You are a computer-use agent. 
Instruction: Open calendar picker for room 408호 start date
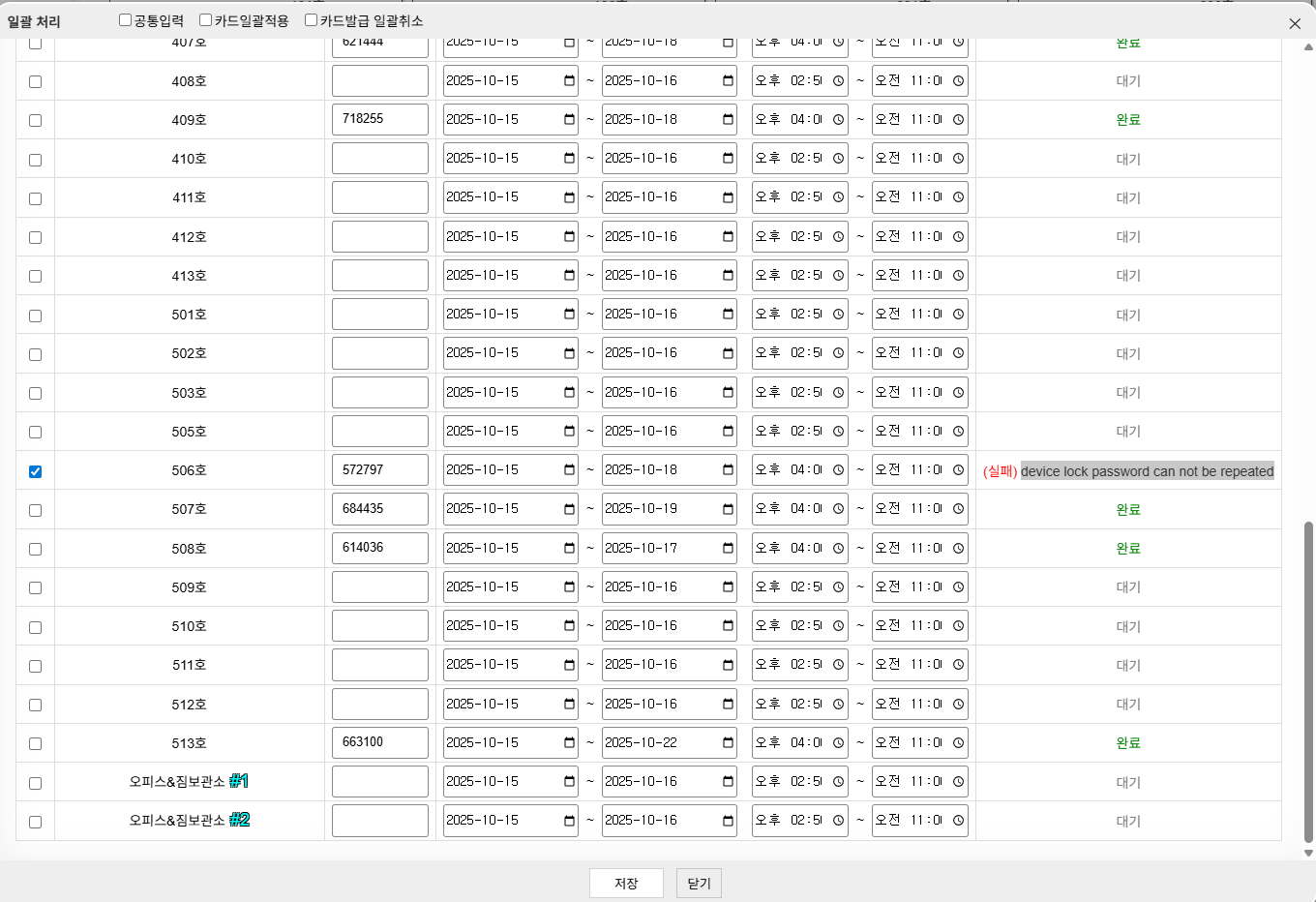[569, 81]
